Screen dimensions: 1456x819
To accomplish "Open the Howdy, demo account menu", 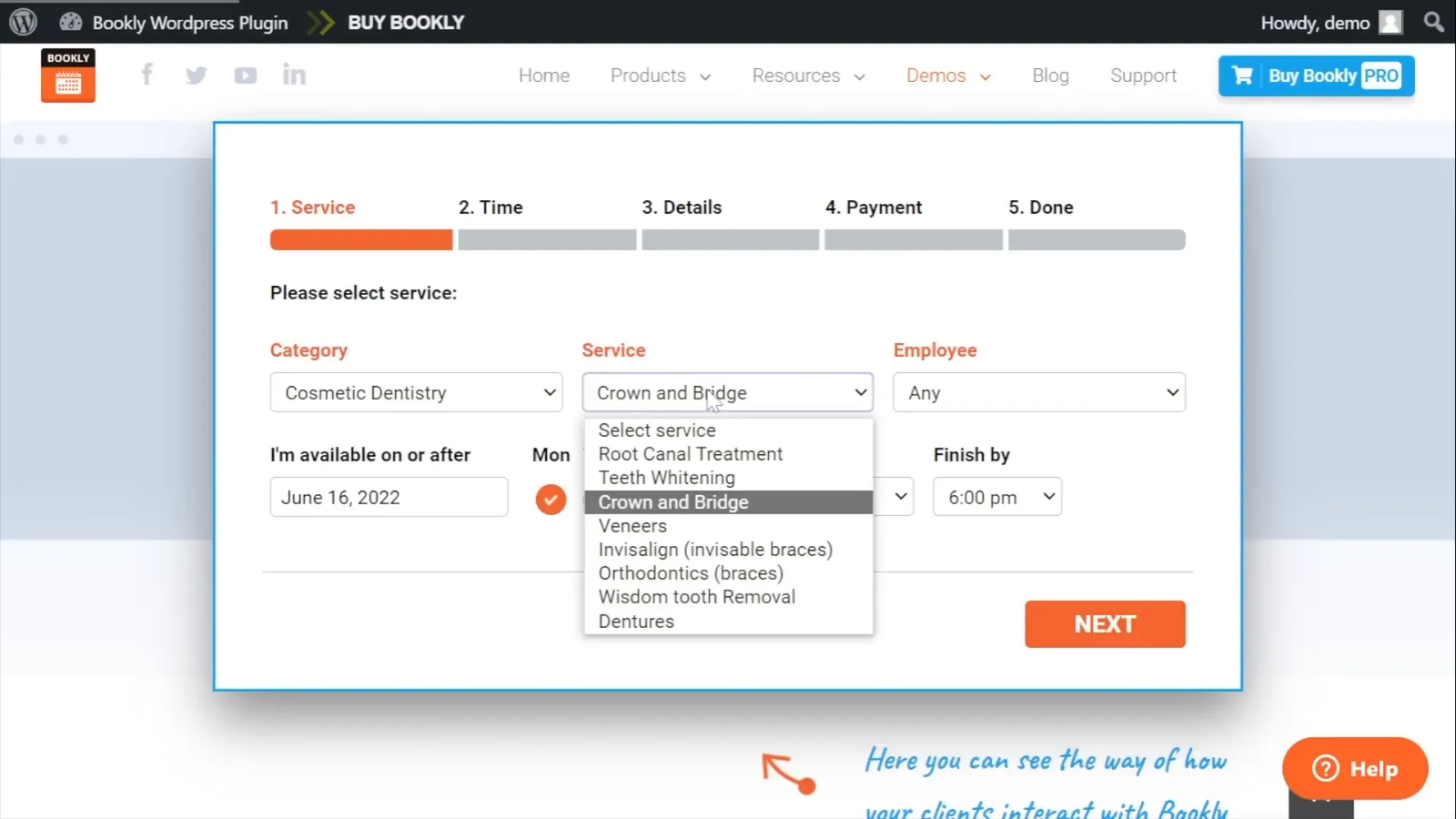I will (x=1331, y=23).
